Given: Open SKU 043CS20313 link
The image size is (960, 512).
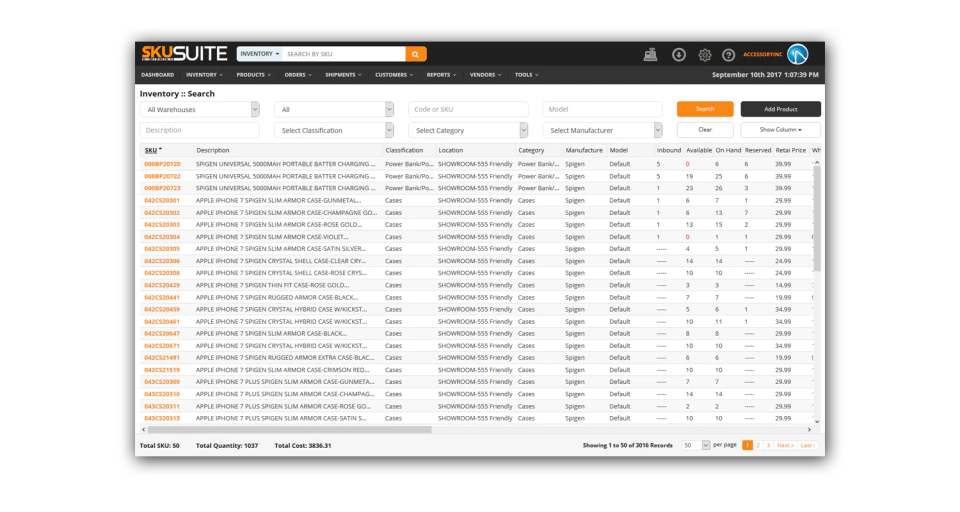Looking at the screenshot, I should click(x=162, y=418).
